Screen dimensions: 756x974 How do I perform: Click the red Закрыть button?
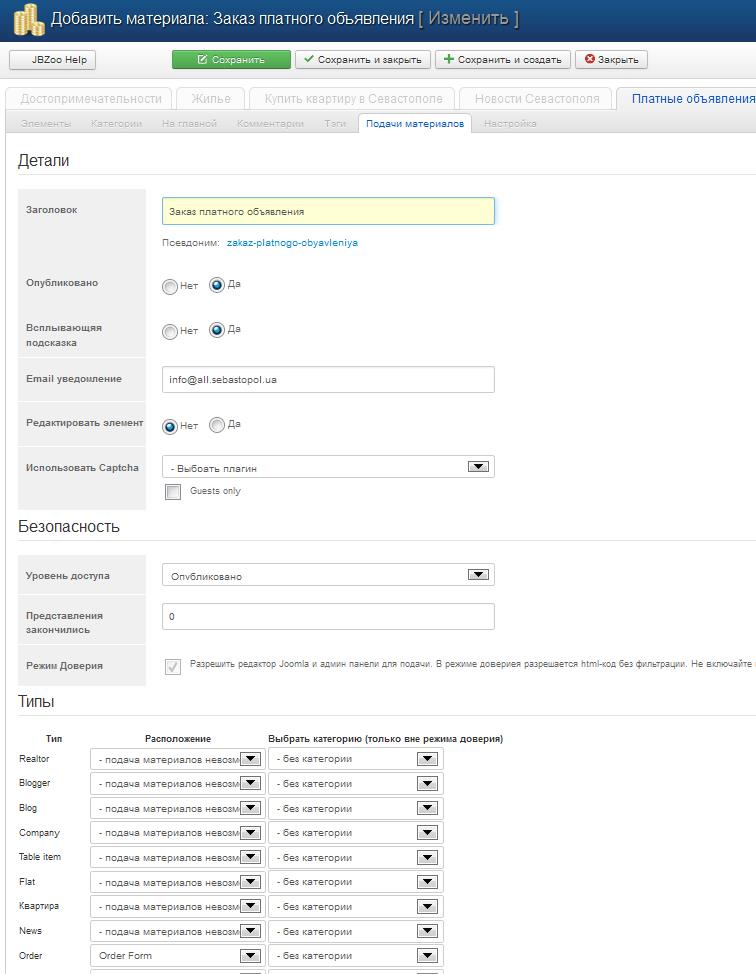pyautogui.click(x=611, y=60)
